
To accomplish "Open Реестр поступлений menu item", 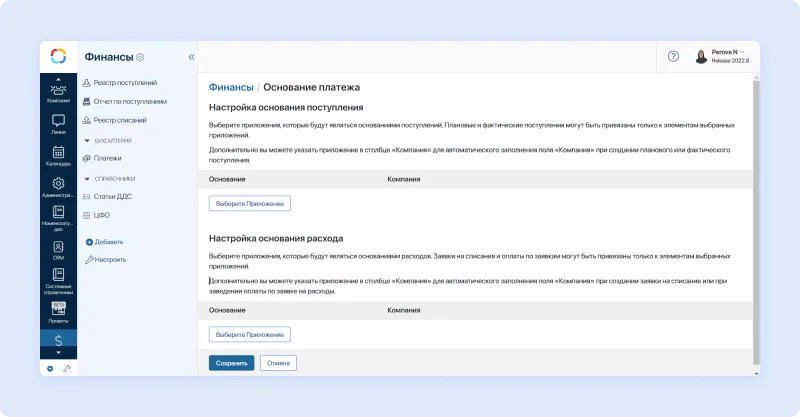I will (x=126, y=83).
